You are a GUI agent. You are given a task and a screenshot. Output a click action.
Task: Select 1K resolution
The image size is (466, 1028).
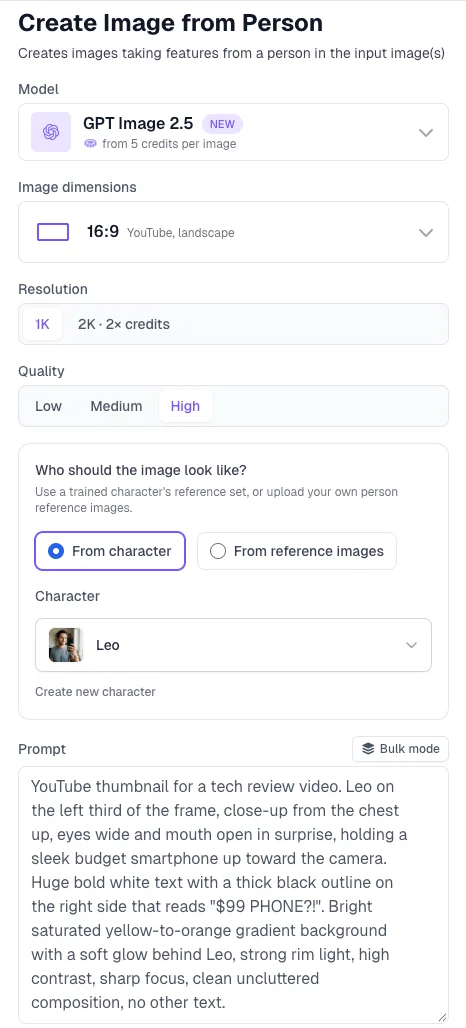tap(43, 324)
